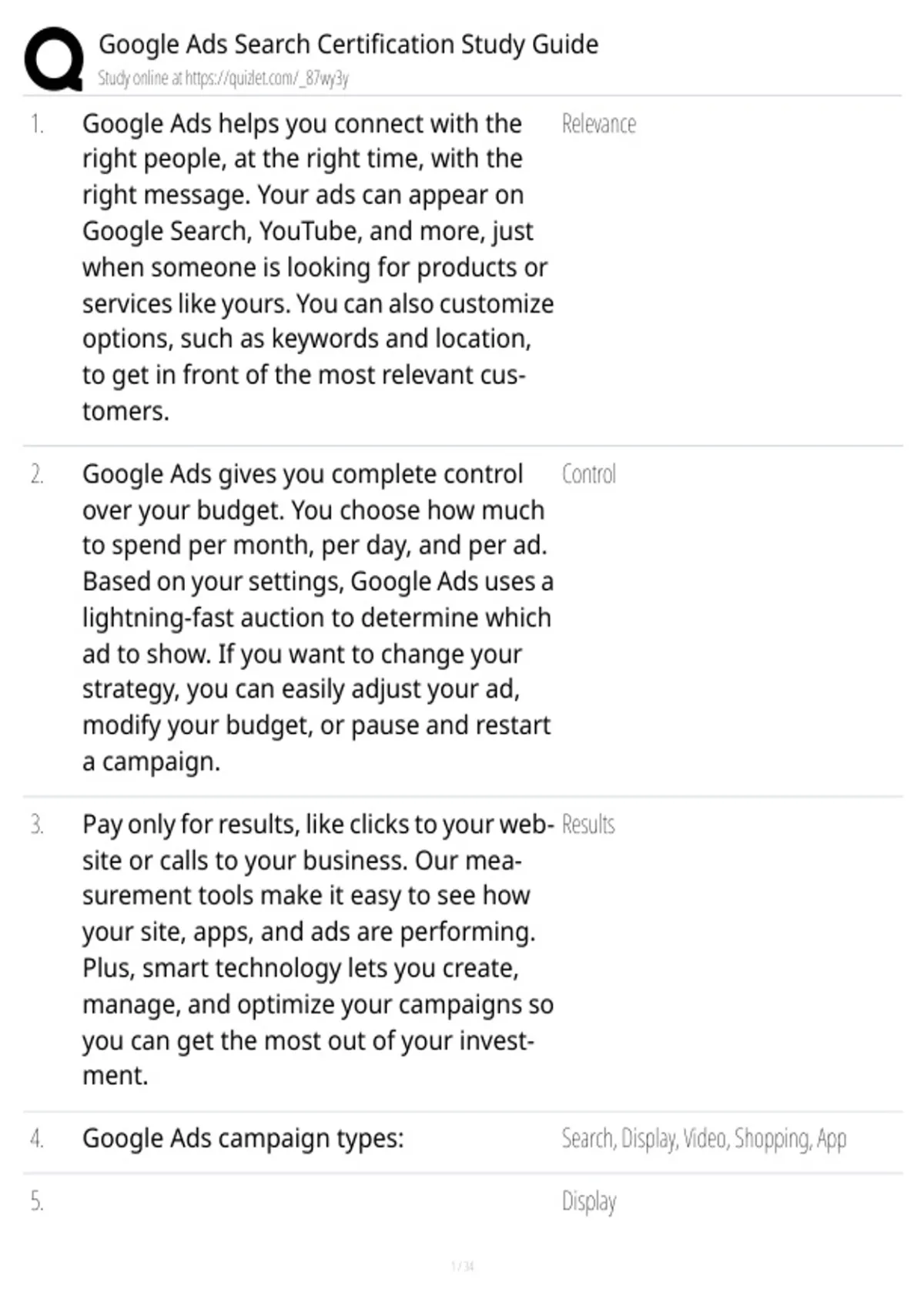Select the answer term Relevance

(x=598, y=124)
